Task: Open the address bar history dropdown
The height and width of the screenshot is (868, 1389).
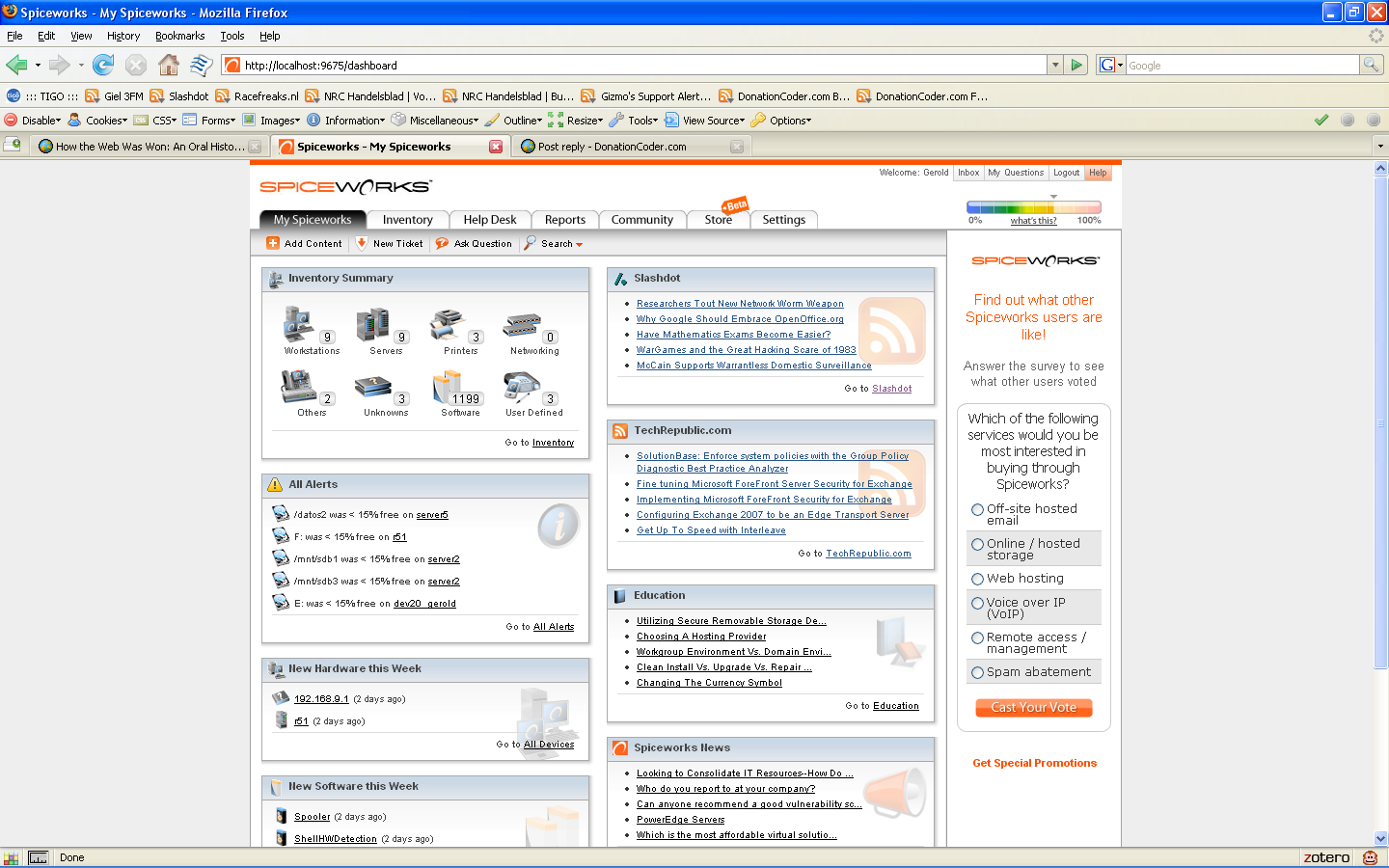Action: coord(1055,65)
